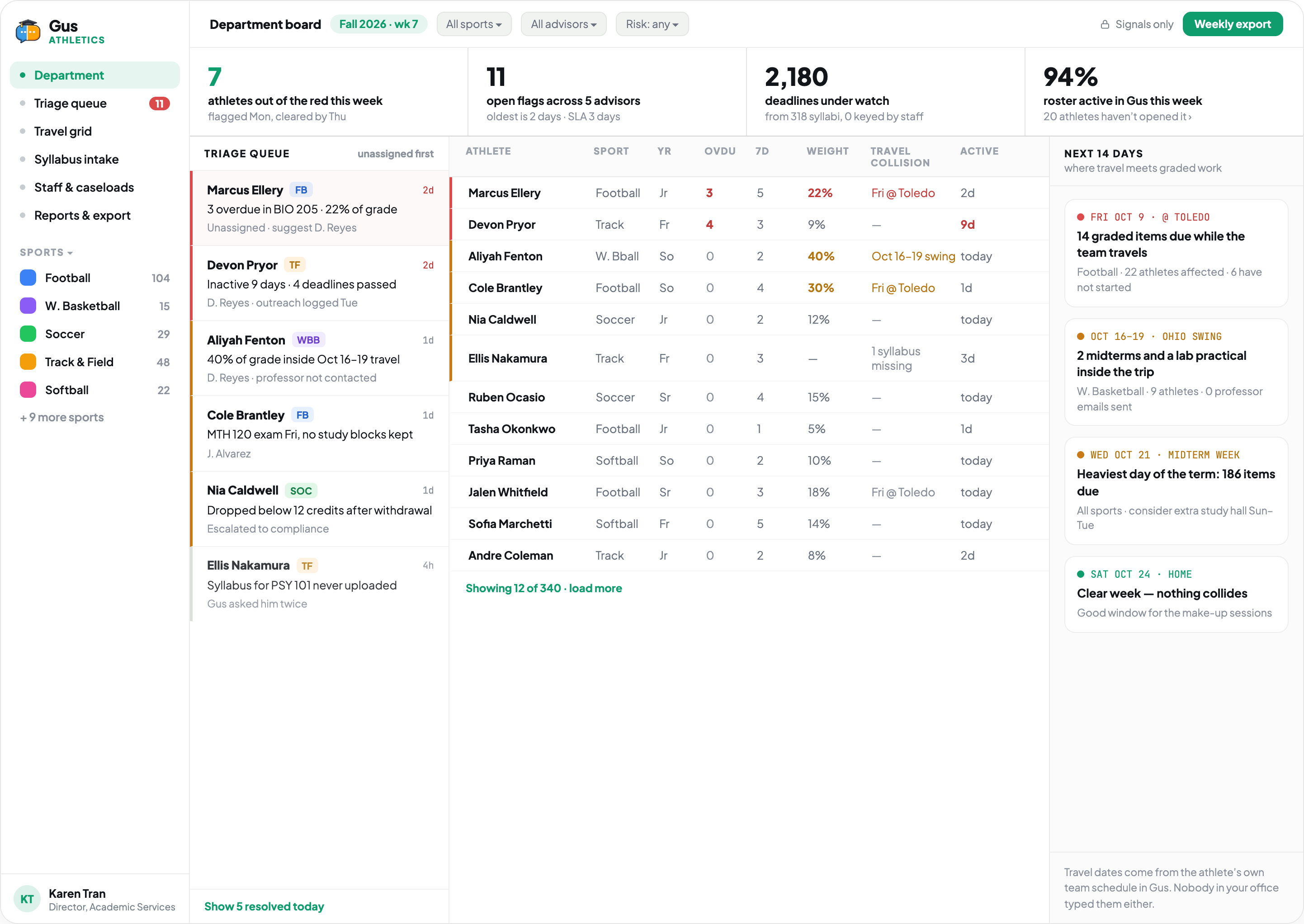This screenshot has width=1304, height=924.
Task: Select the green Soccer sport swatch
Action: coord(28,334)
